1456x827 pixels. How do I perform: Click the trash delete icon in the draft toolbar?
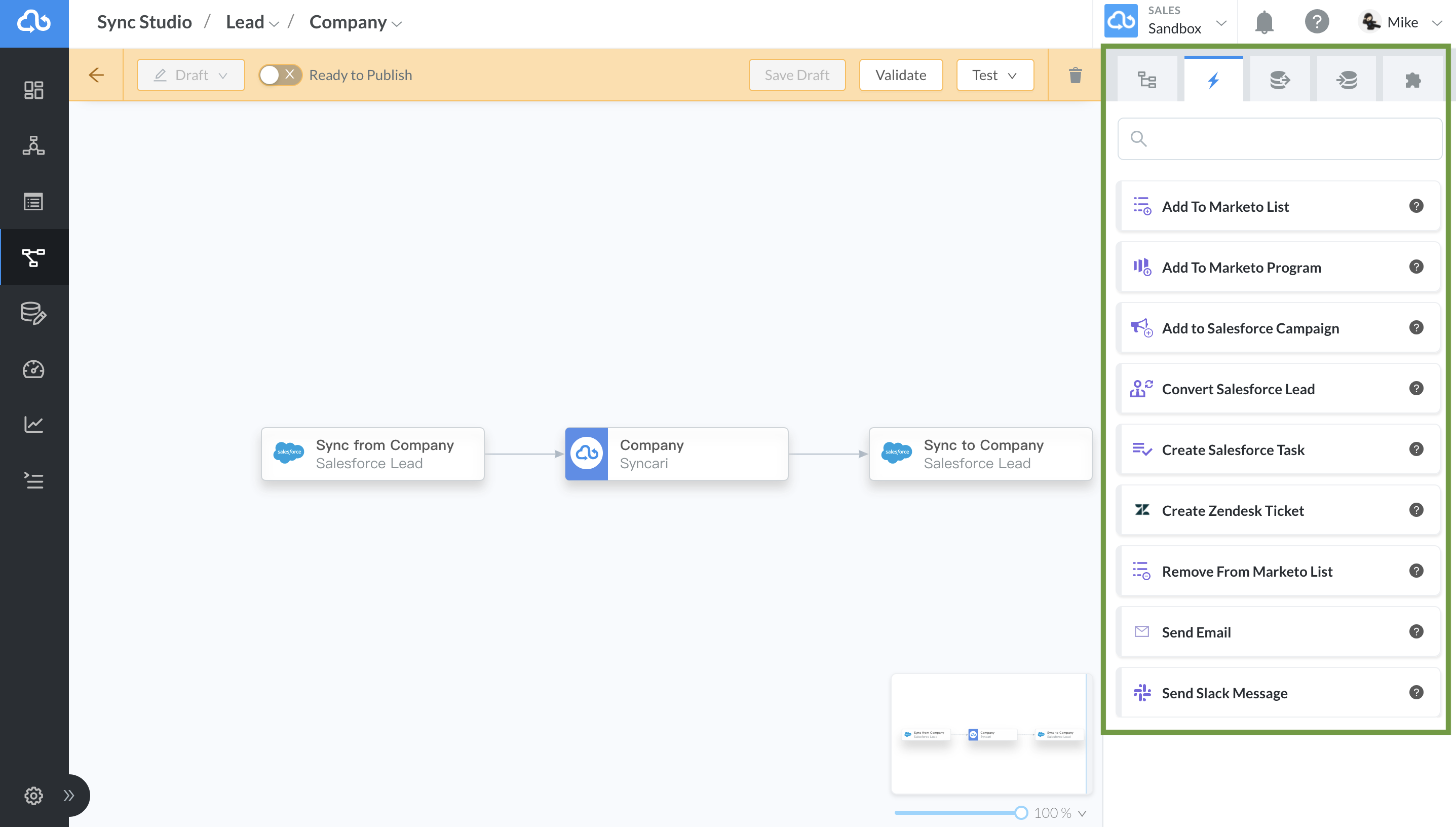coord(1075,74)
